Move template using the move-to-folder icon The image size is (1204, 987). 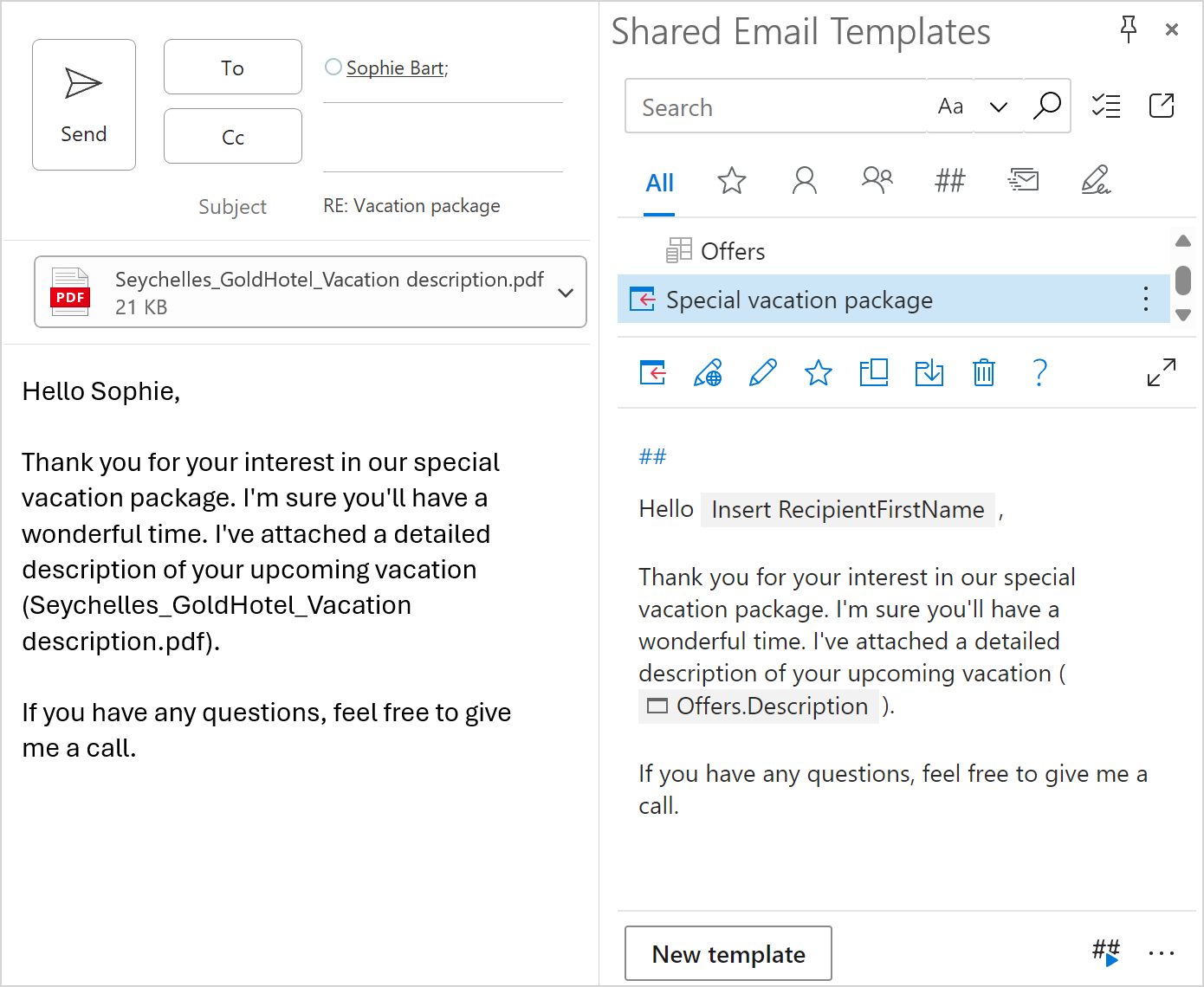[929, 372]
